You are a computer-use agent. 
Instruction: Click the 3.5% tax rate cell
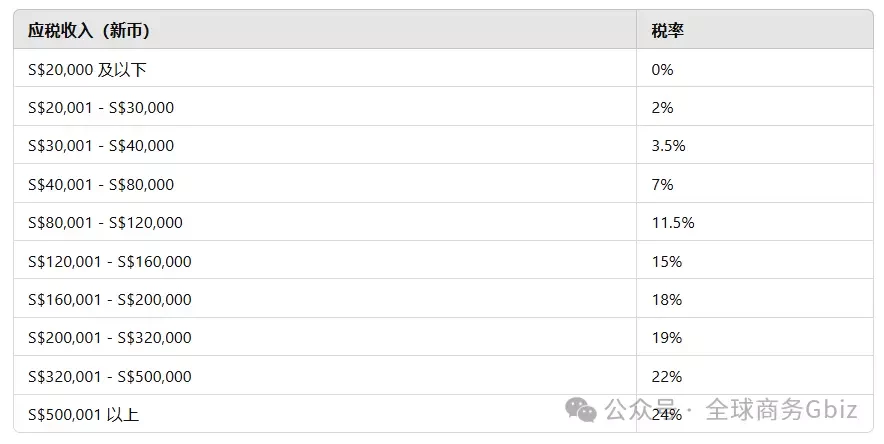coord(755,145)
